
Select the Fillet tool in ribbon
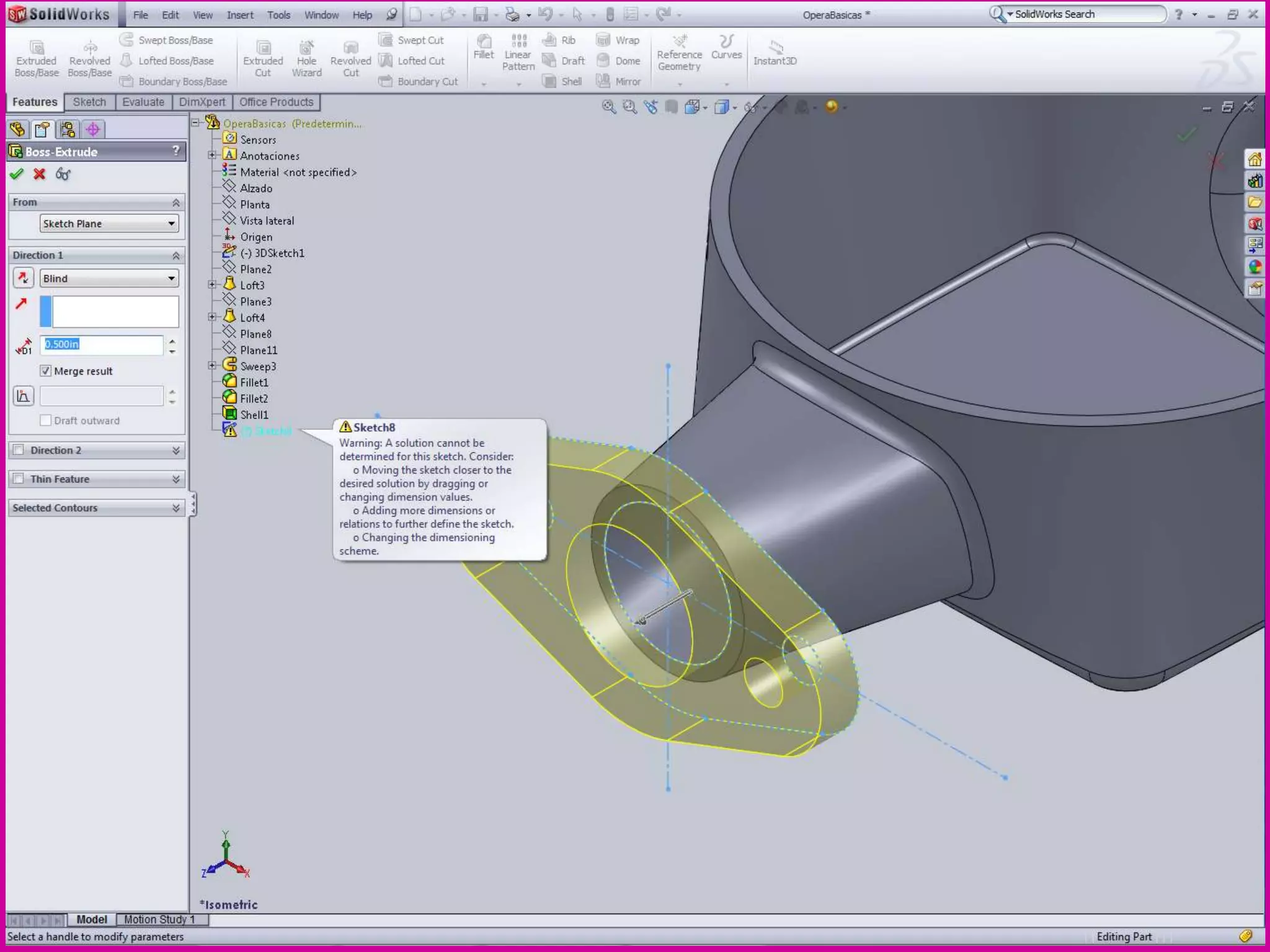[x=483, y=47]
